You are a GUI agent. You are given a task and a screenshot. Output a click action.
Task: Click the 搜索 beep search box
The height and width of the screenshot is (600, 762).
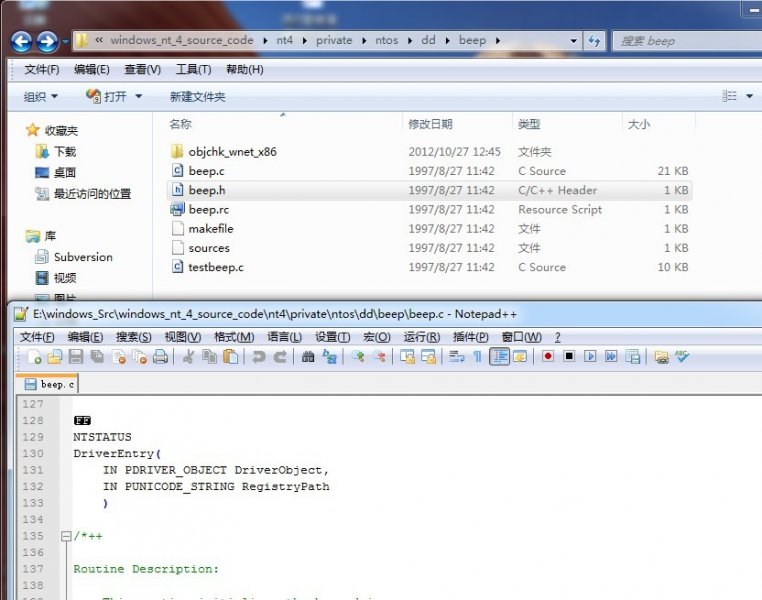[686, 41]
